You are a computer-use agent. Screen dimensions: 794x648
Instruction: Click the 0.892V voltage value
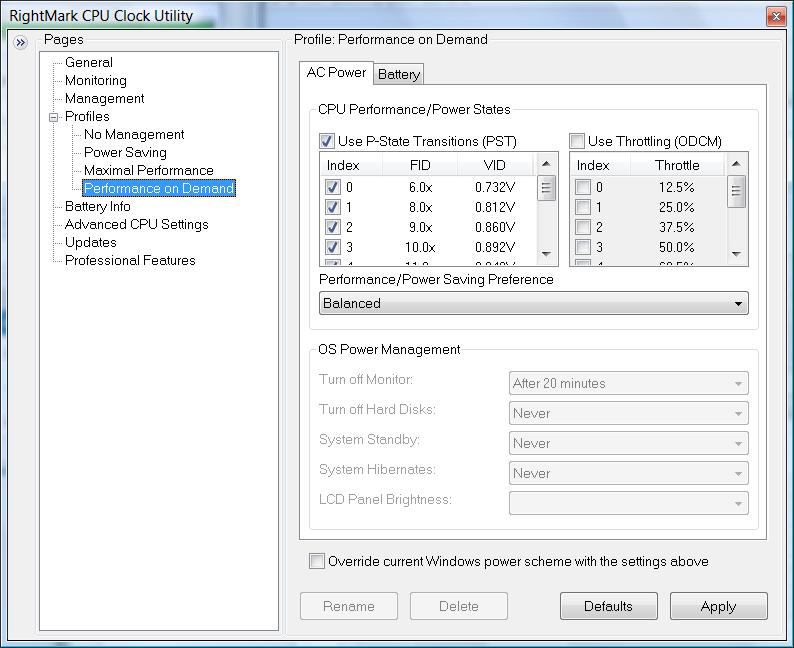coord(495,247)
